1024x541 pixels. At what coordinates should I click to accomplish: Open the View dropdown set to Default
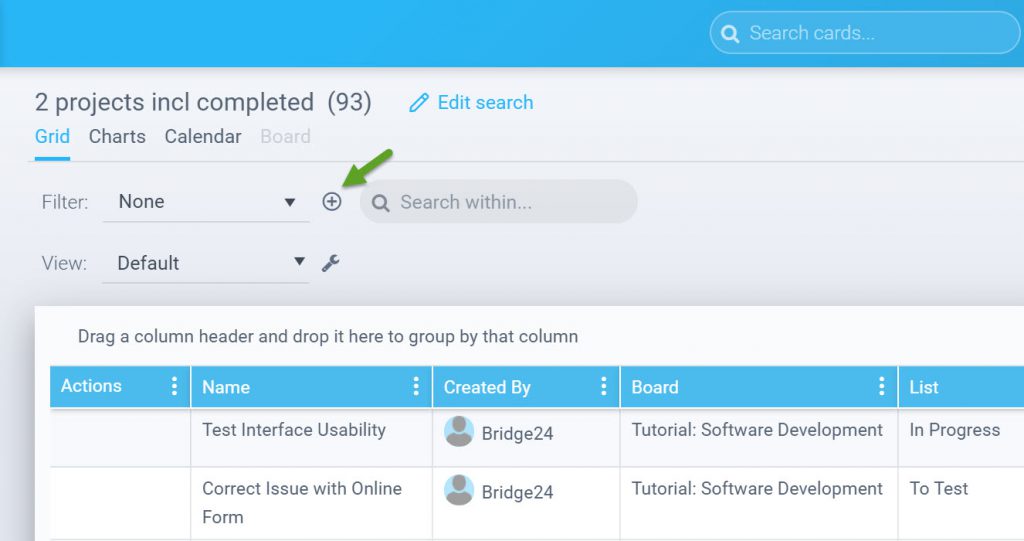coord(206,263)
